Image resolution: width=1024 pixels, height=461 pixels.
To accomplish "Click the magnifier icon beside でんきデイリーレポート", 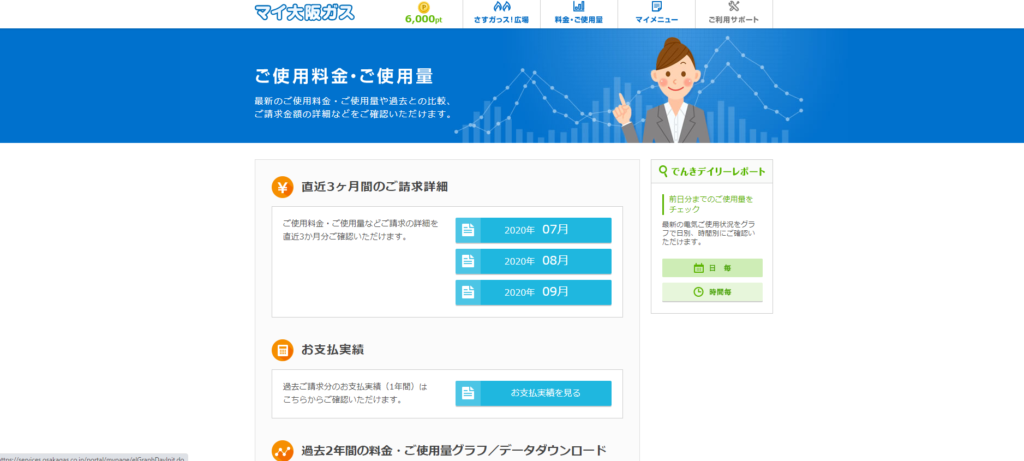I will (x=663, y=172).
